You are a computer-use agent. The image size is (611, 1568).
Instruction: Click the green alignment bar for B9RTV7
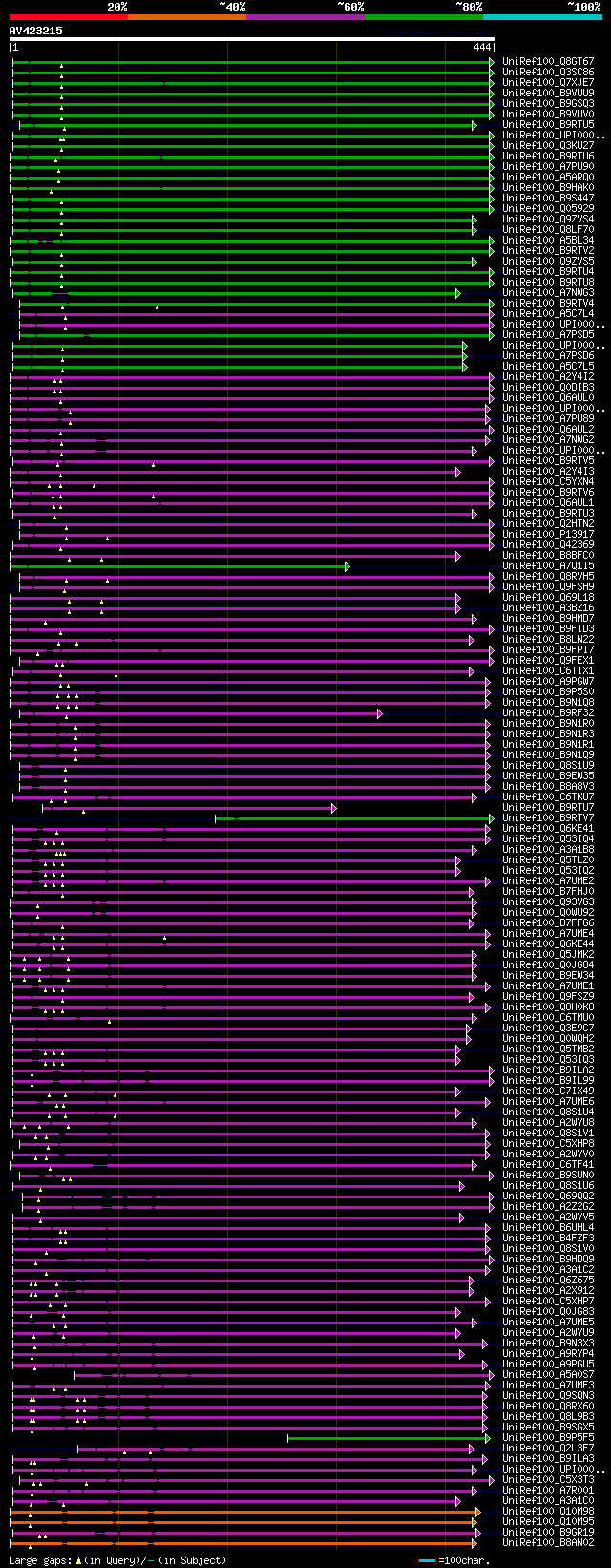click(x=354, y=818)
